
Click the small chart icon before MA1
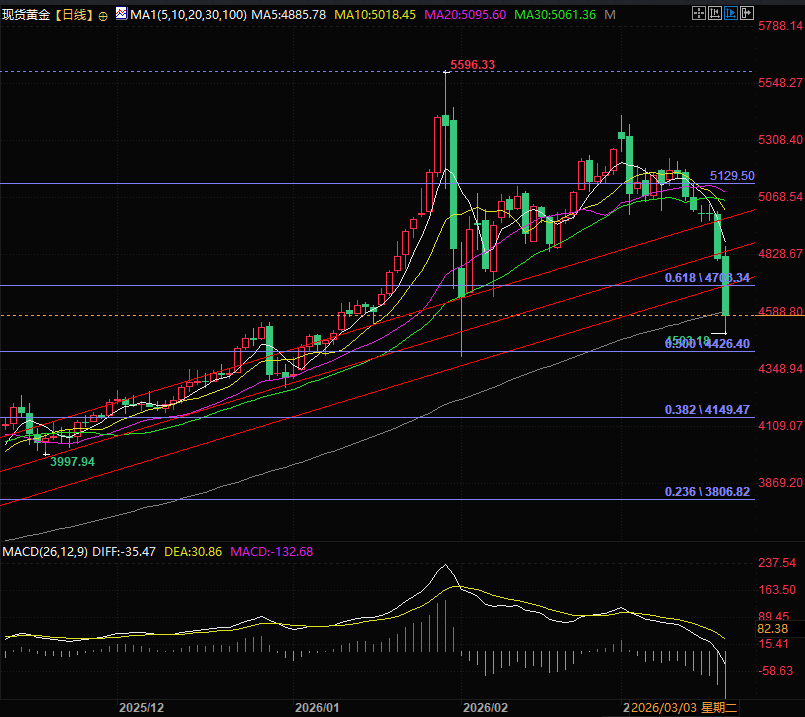point(121,15)
